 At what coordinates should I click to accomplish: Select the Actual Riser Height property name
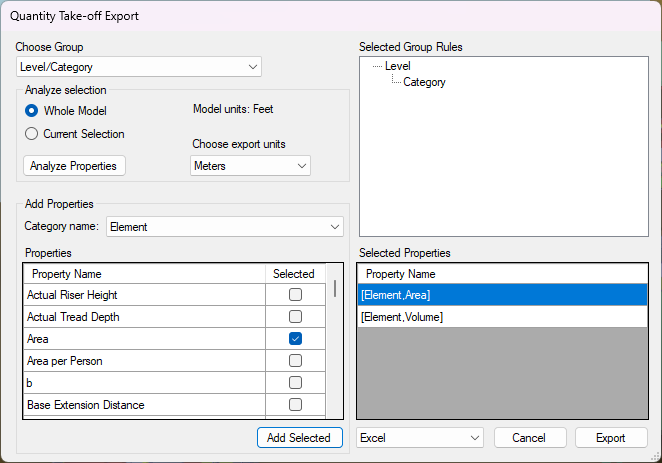click(x=144, y=295)
